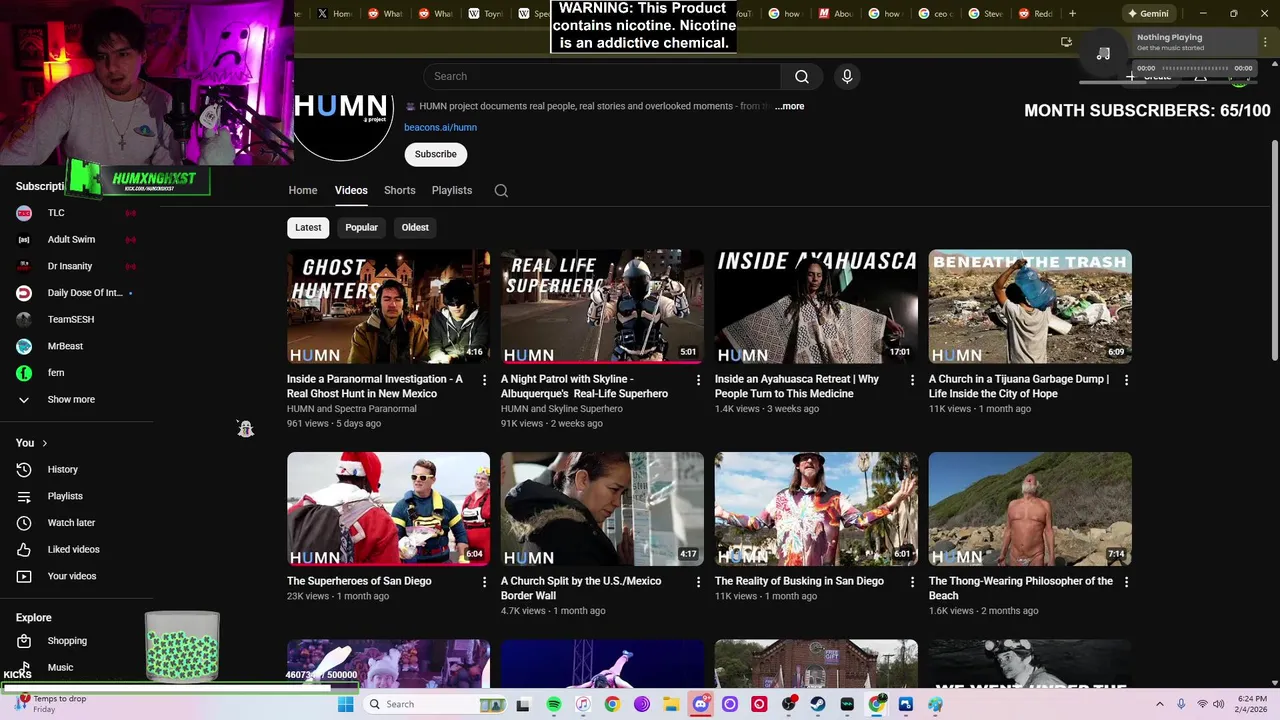The height and width of the screenshot is (720, 1280).
Task: Open the media widget three-dot menu
Action: (1267, 42)
